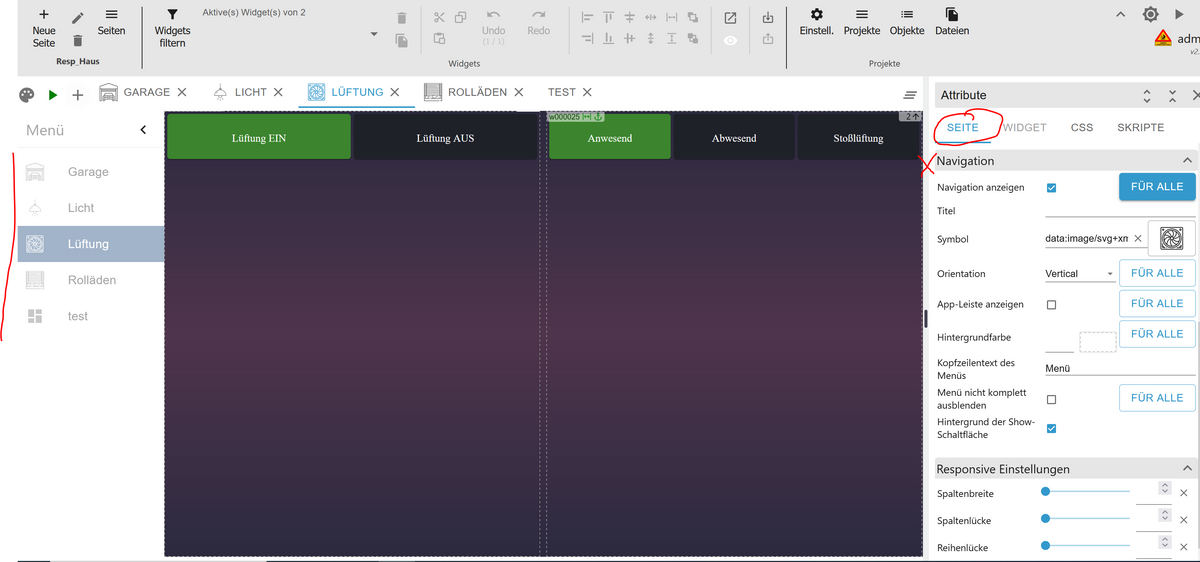Screen dimensions: 1200x562
Task: Click the Undo arrow
Action: 493,16
